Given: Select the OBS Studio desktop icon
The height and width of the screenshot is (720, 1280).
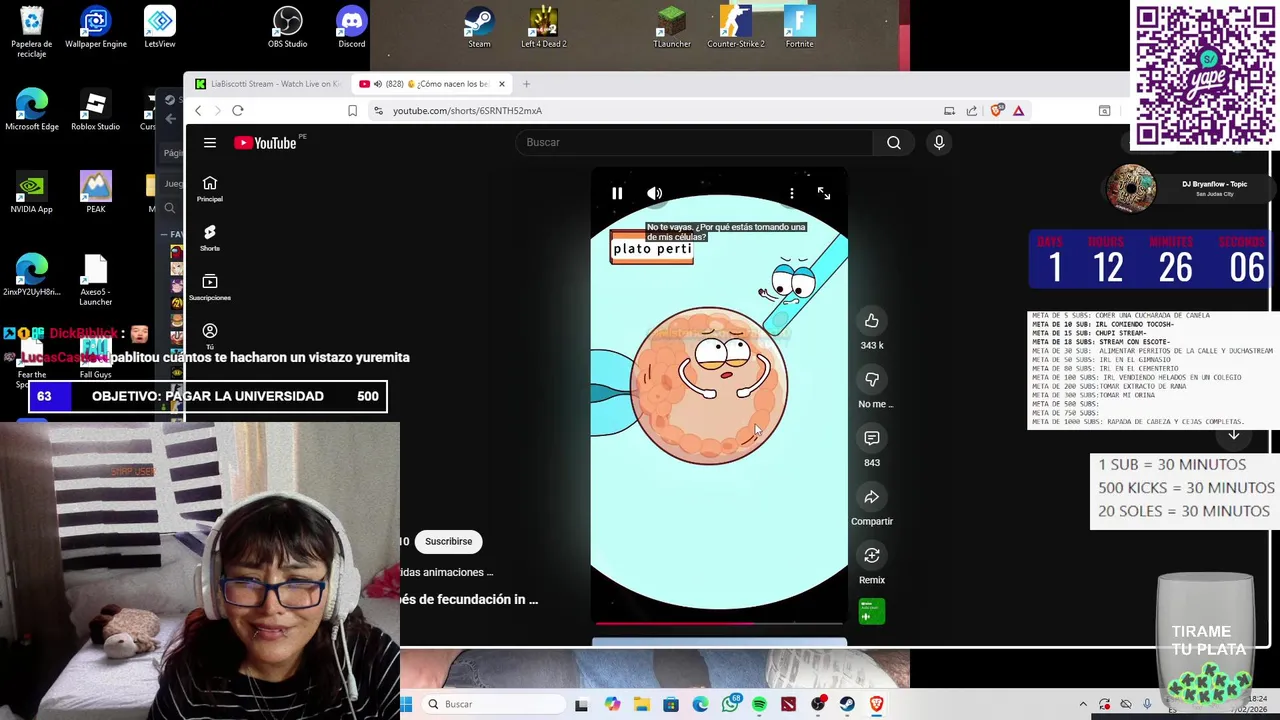Looking at the screenshot, I should click(288, 28).
